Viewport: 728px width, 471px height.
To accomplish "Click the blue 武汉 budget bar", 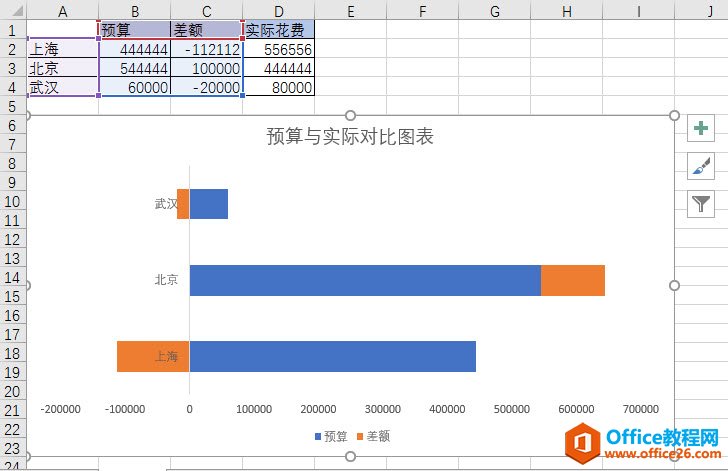I will [208, 204].
